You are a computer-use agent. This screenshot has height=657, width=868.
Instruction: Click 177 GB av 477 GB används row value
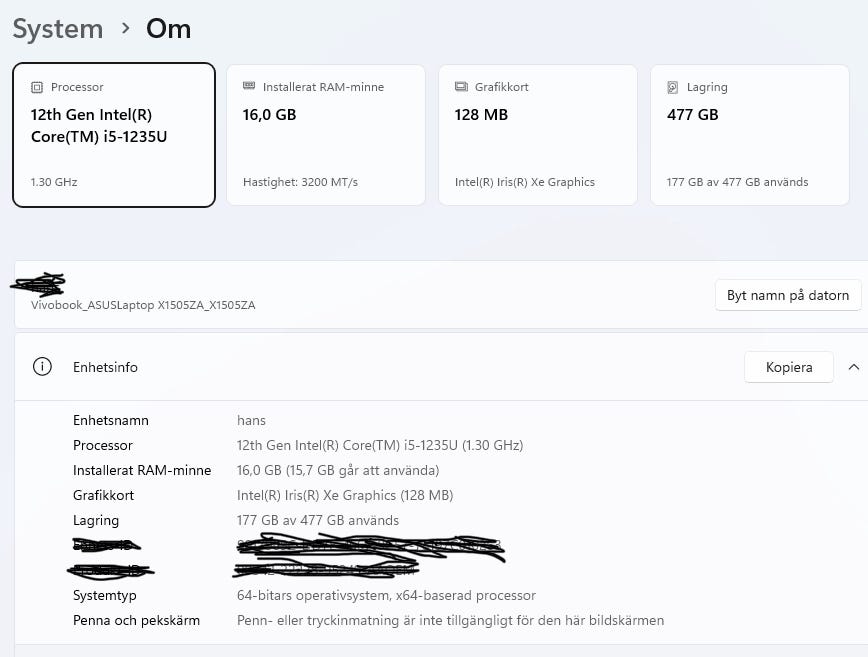pos(318,520)
